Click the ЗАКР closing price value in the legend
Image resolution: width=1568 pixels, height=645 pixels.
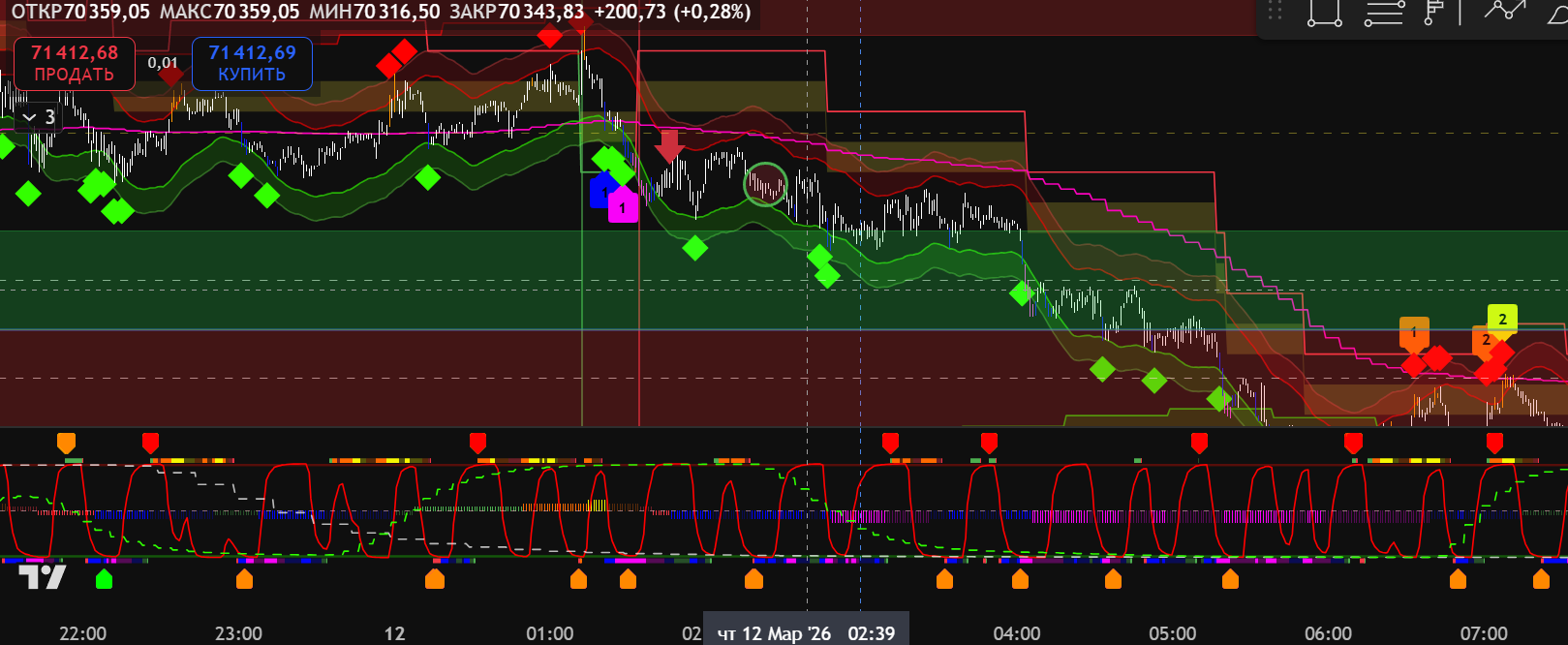click(549, 12)
